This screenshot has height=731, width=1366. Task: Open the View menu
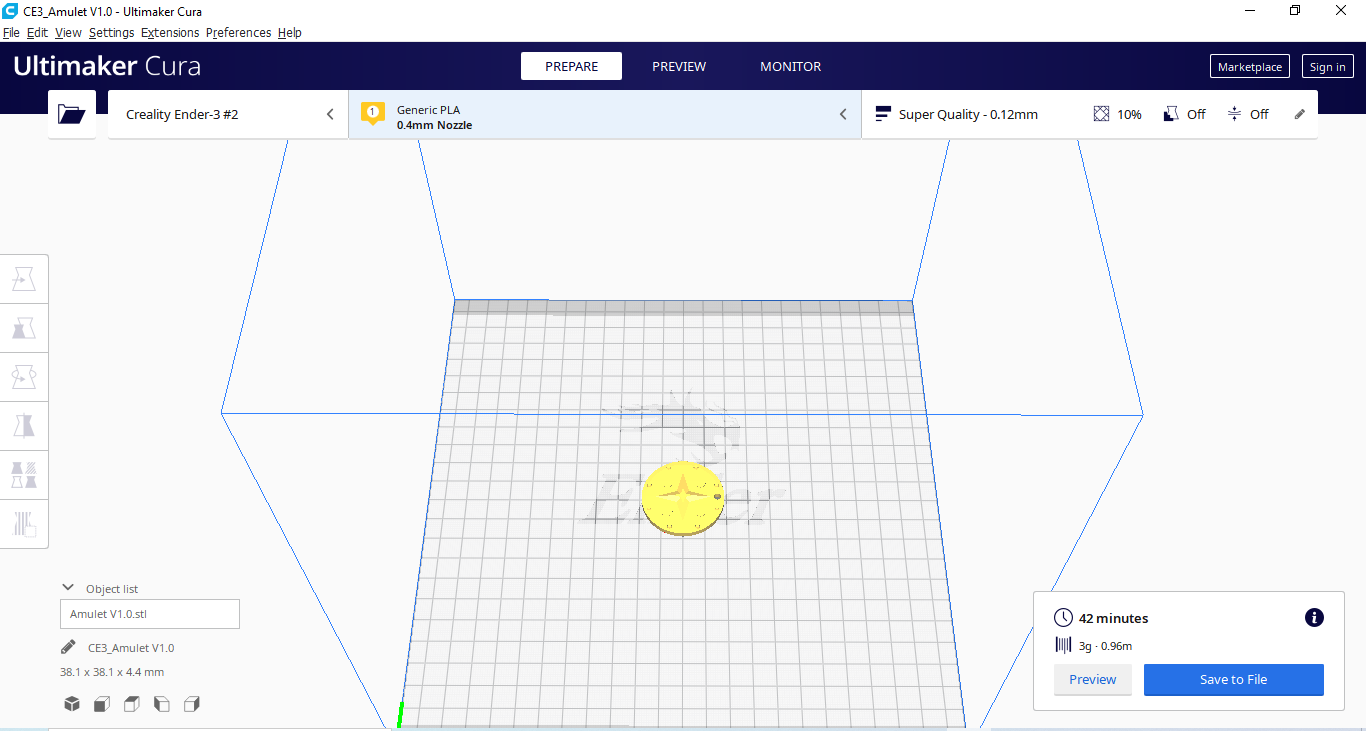68,33
